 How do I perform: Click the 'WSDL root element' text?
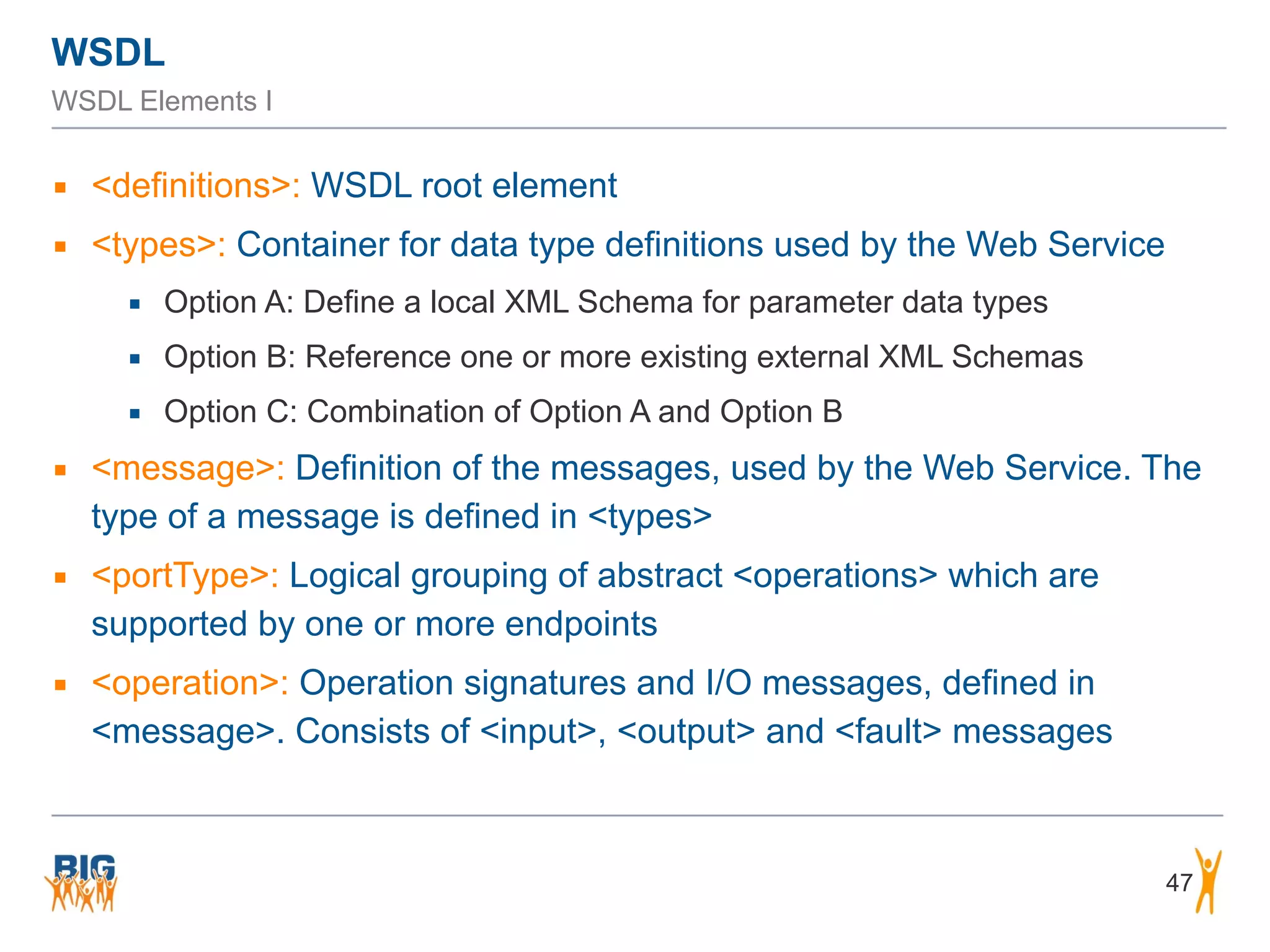(464, 185)
